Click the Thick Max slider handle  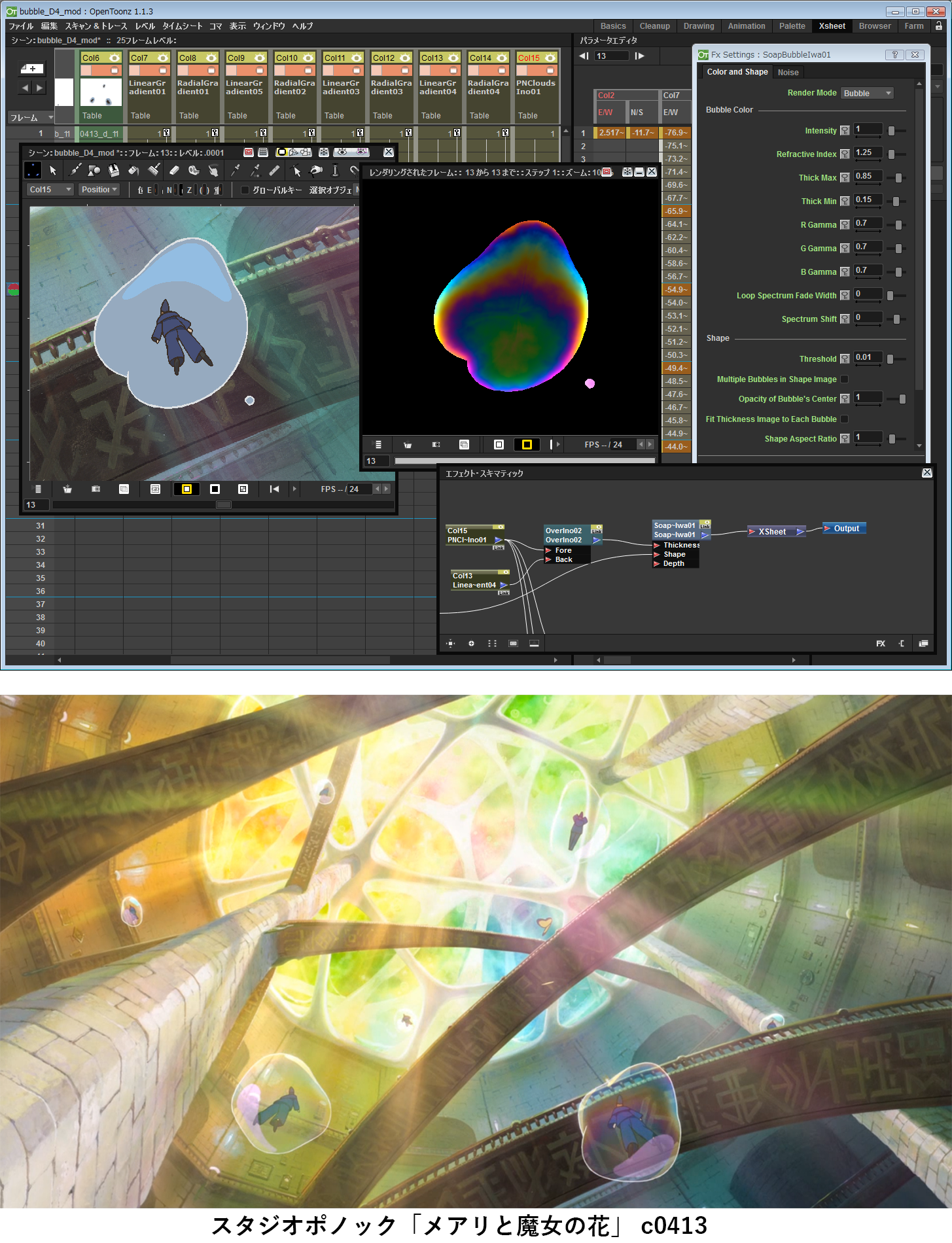[x=898, y=178]
